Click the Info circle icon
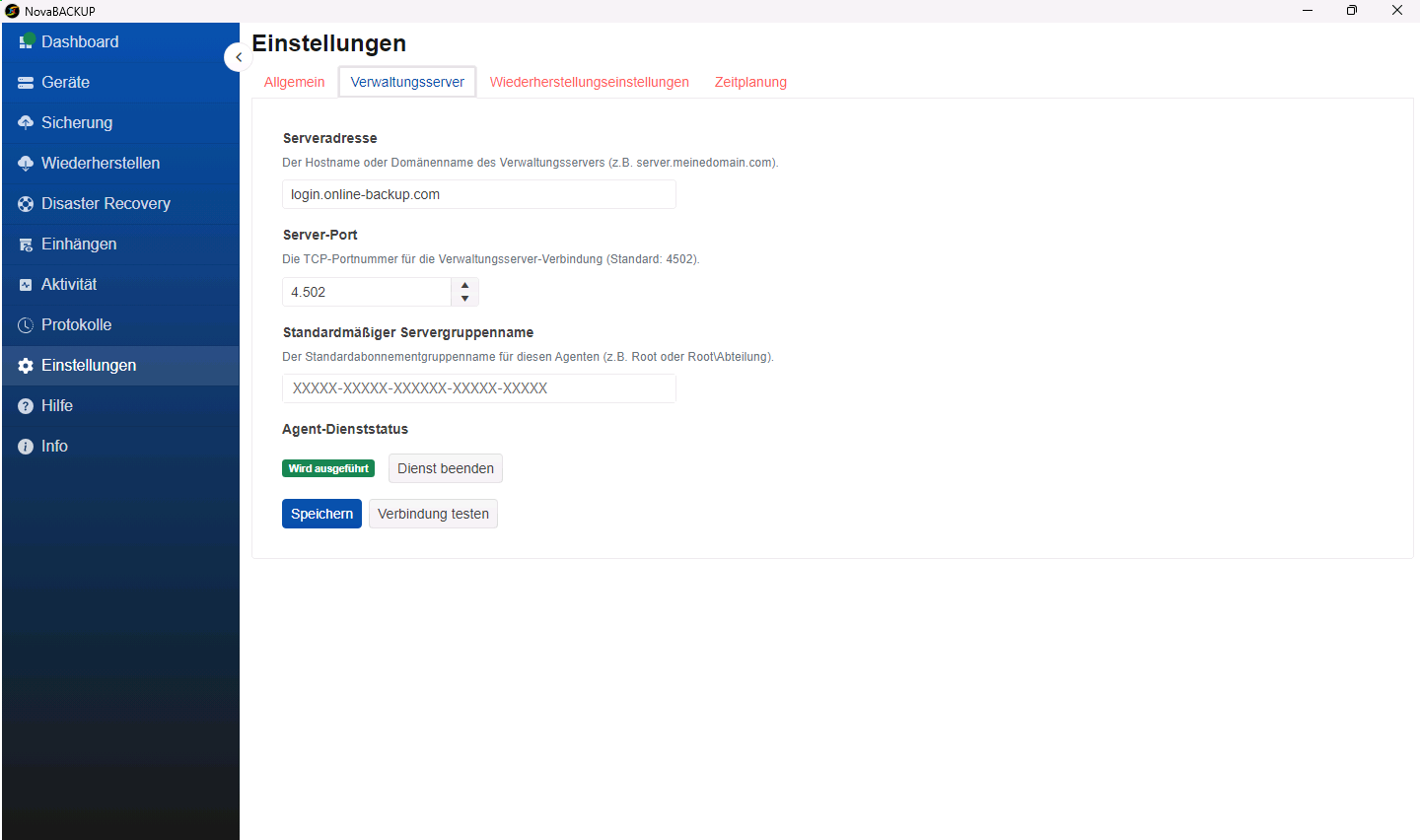Screen dimensions: 1420x840 (26, 447)
